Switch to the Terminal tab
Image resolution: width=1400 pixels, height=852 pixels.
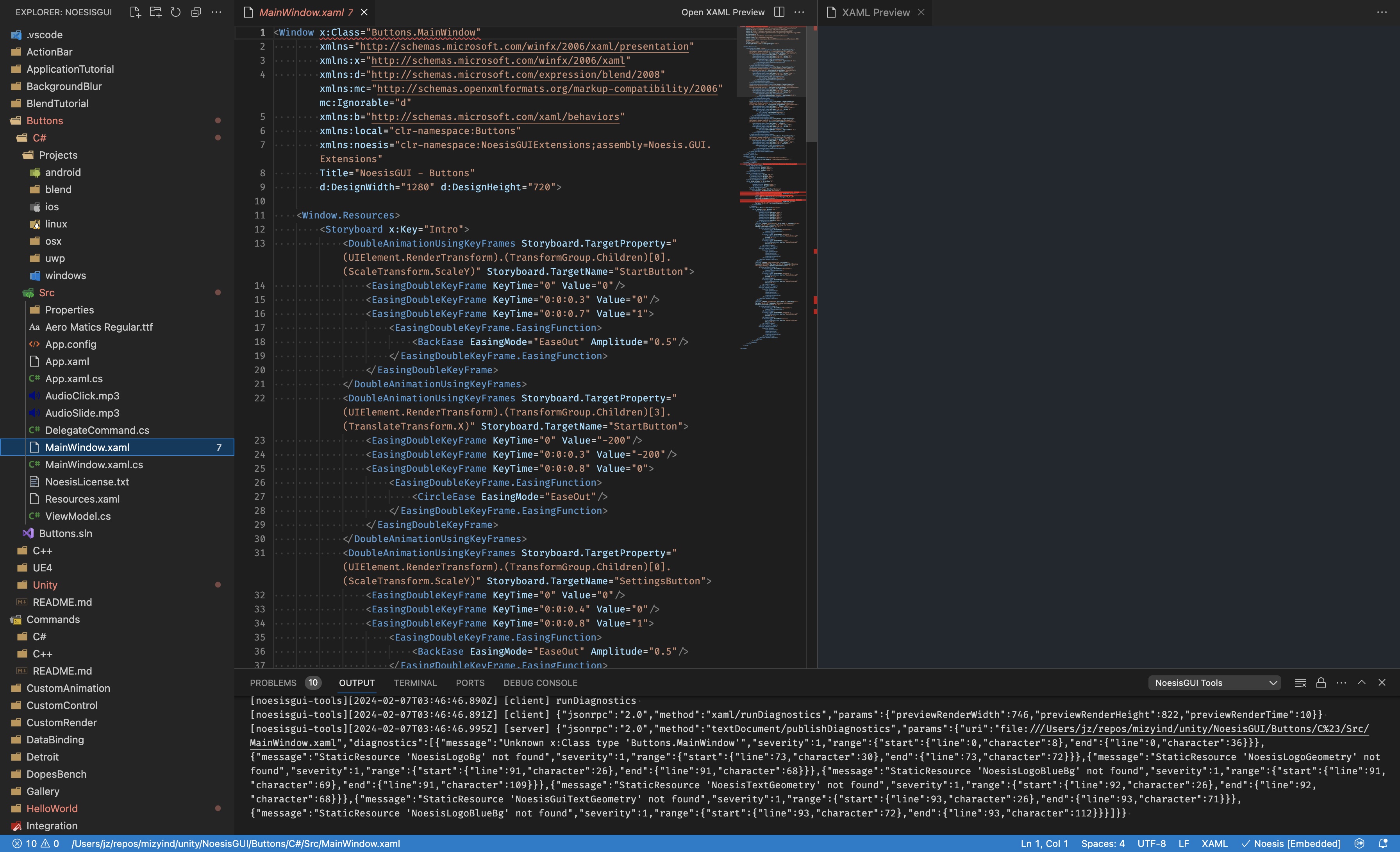pos(415,683)
